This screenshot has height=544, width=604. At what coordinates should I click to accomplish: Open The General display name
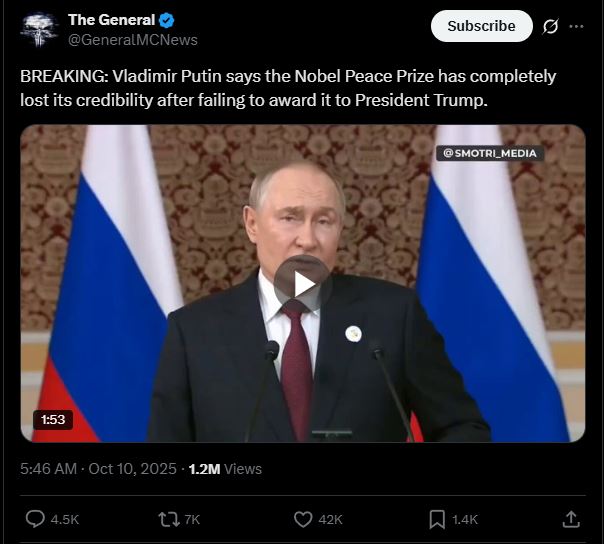click(x=111, y=20)
